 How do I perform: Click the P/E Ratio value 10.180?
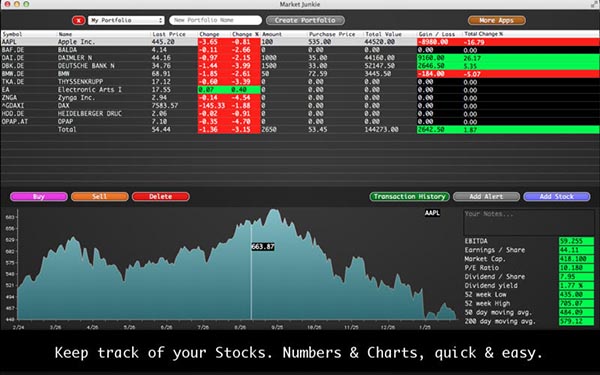(576, 268)
